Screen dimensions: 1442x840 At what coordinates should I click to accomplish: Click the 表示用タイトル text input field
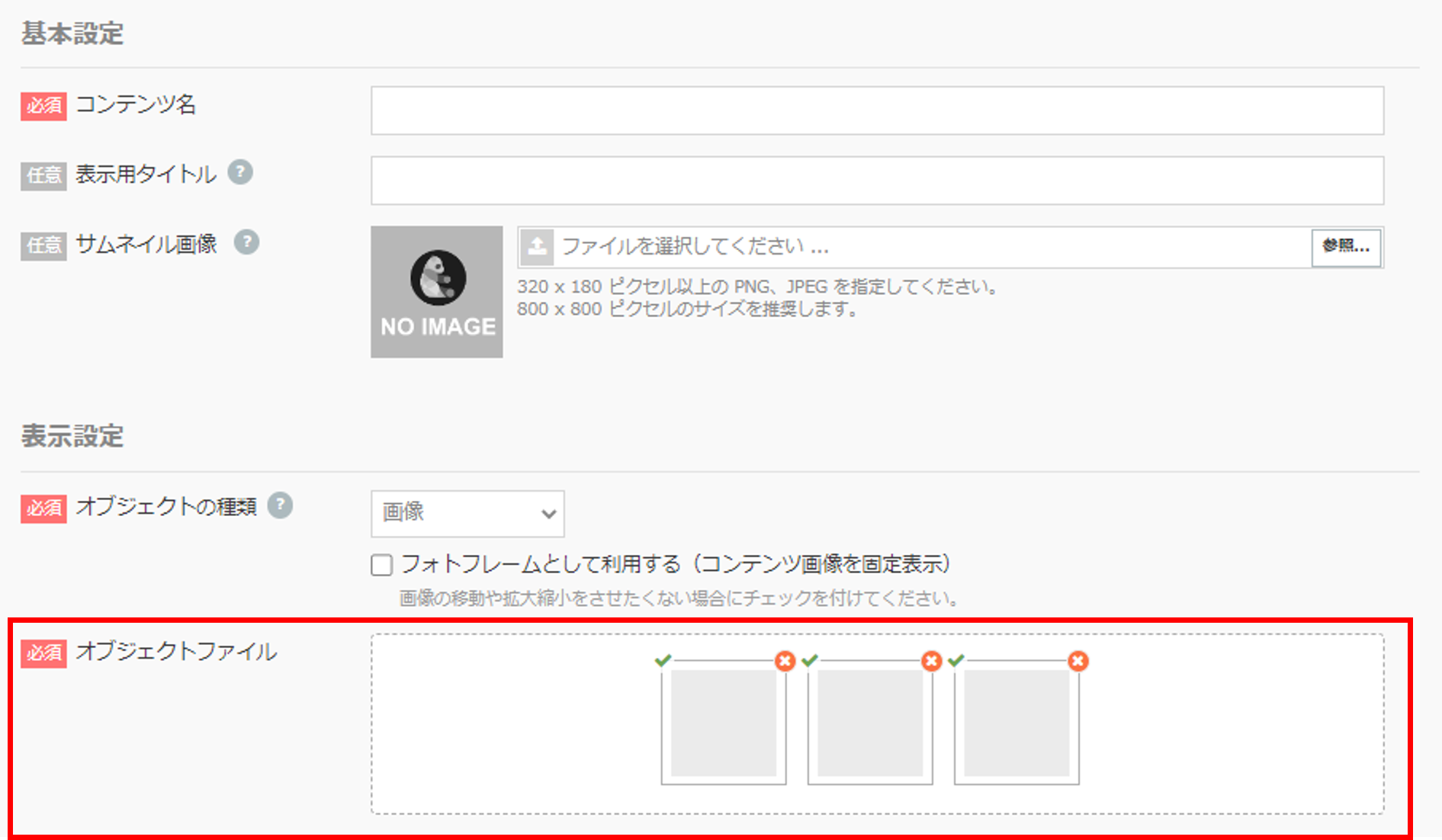pyautogui.click(x=877, y=181)
